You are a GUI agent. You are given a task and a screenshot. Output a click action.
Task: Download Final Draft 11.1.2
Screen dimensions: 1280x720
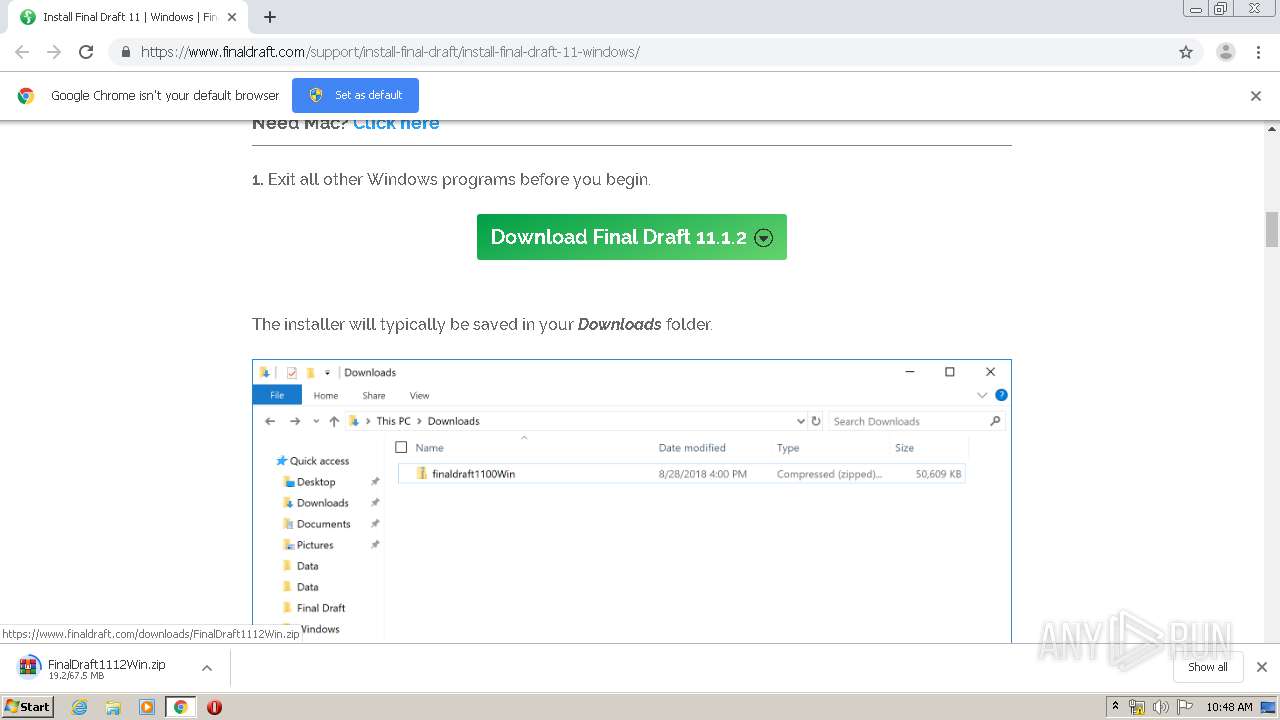632,237
